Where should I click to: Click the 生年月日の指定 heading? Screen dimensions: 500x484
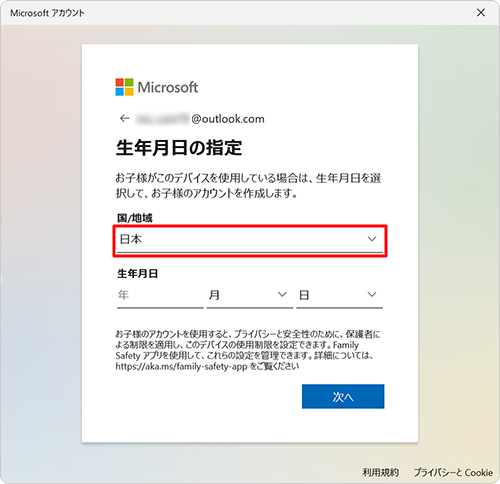(179, 148)
